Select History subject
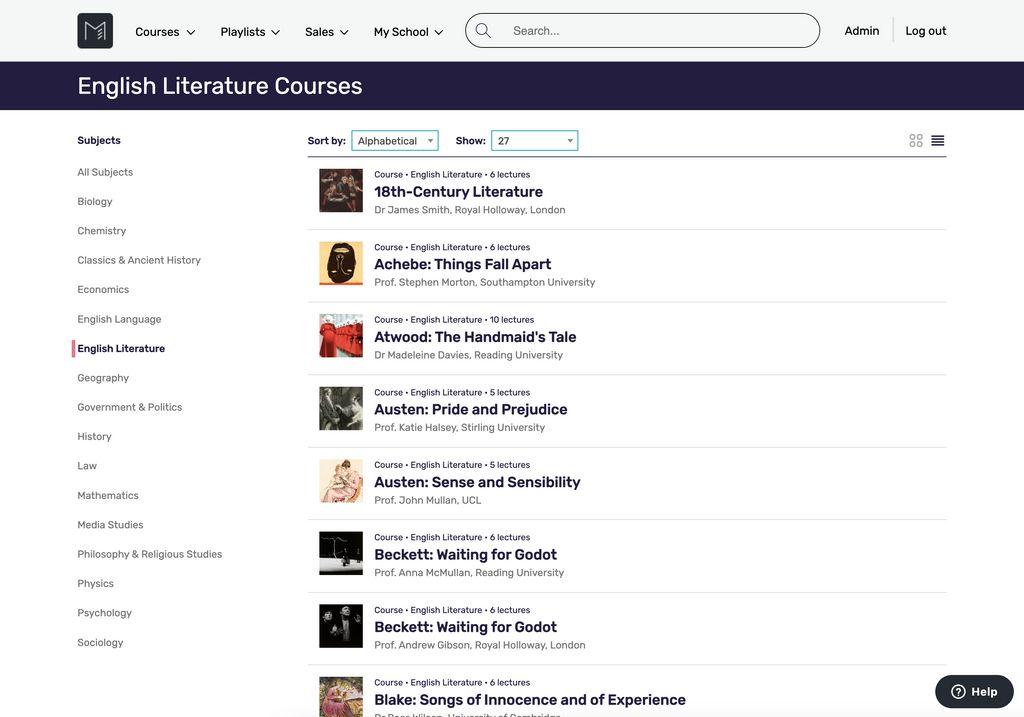The width and height of the screenshot is (1024, 717). (x=95, y=436)
